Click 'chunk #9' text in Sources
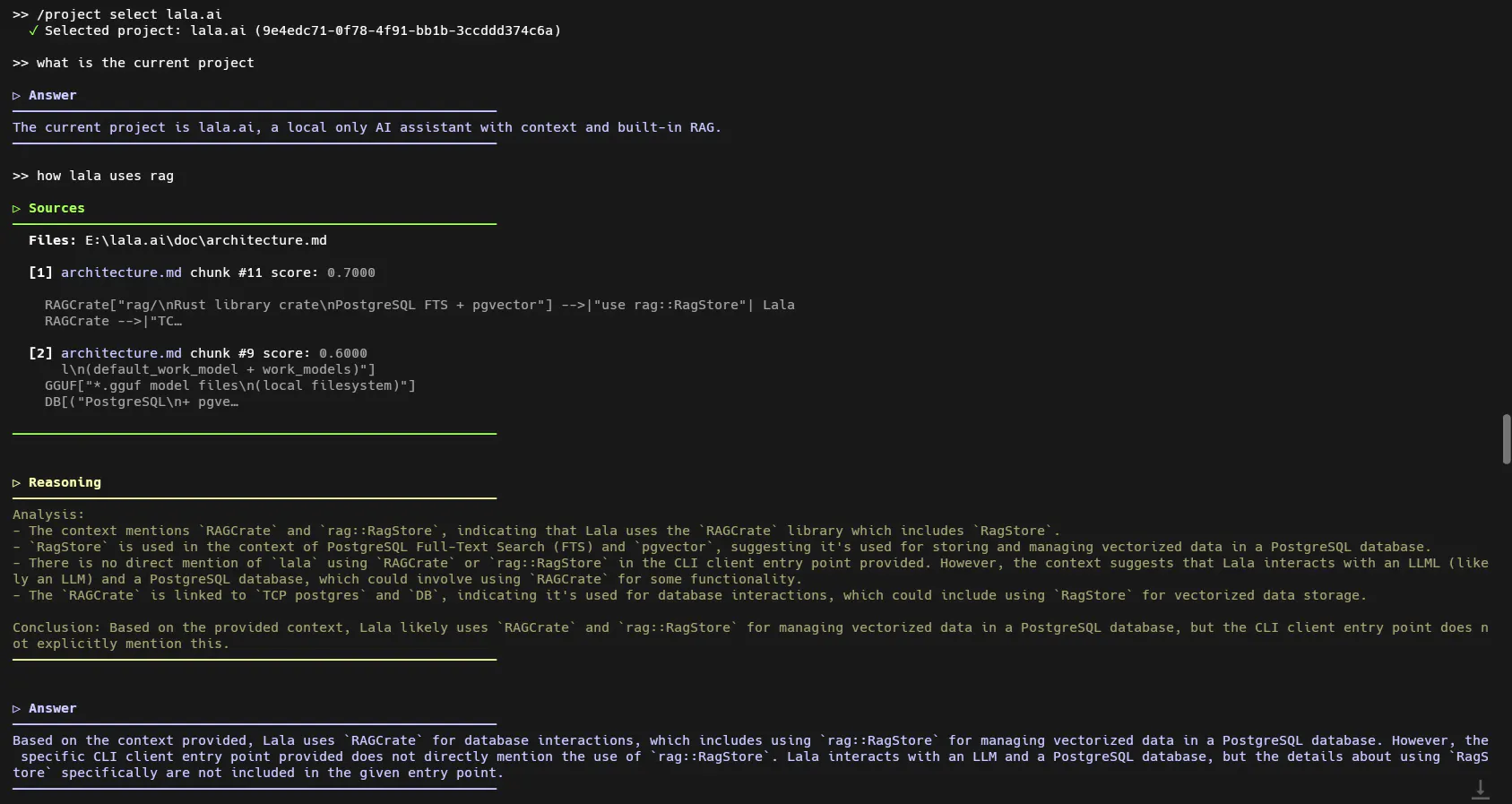The image size is (1512, 804). coord(222,353)
